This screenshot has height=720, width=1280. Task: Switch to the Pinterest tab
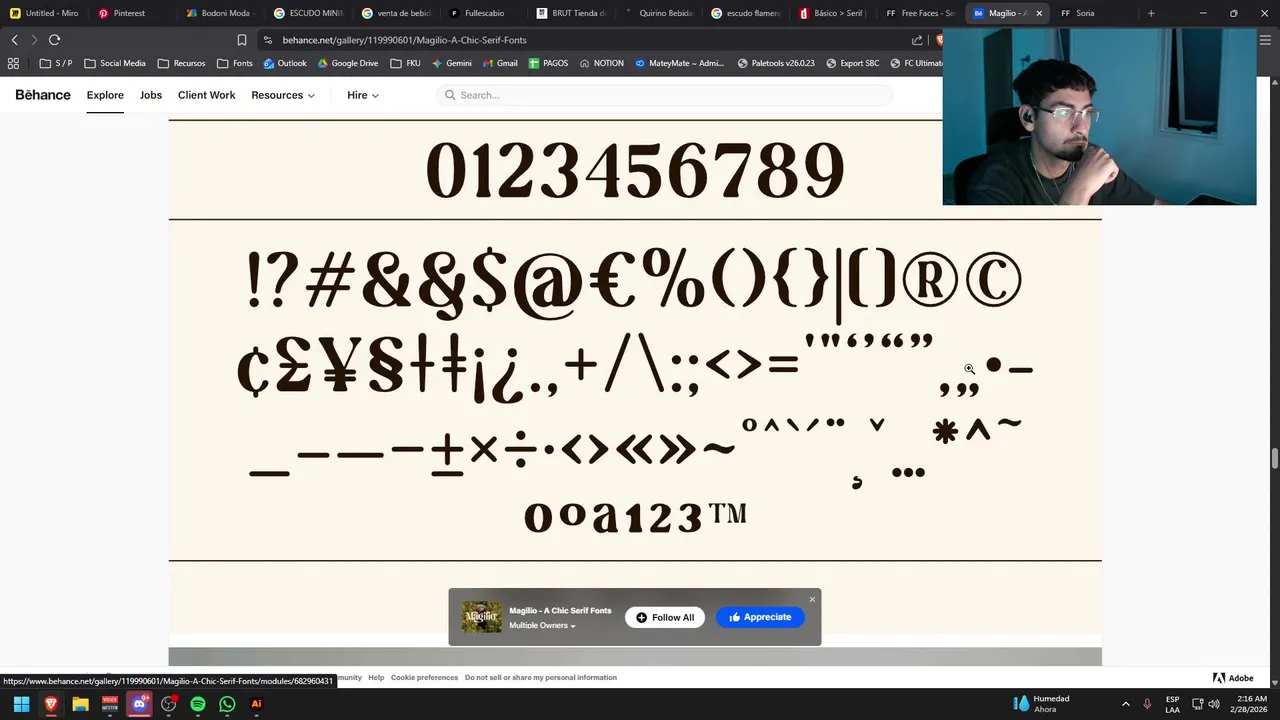click(x=131, y=13)
